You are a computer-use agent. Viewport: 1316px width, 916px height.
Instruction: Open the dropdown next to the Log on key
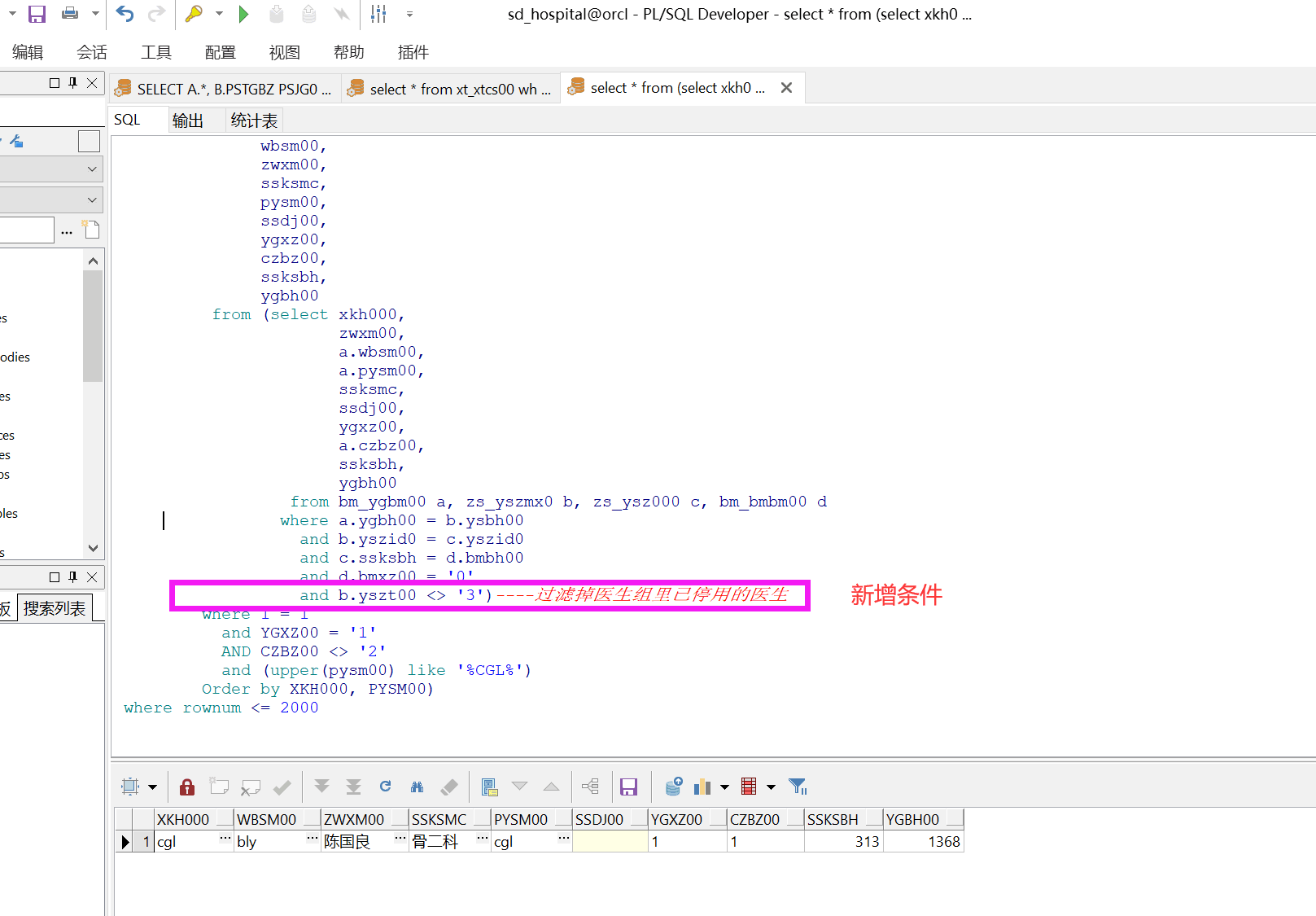(x=219, y=14)
